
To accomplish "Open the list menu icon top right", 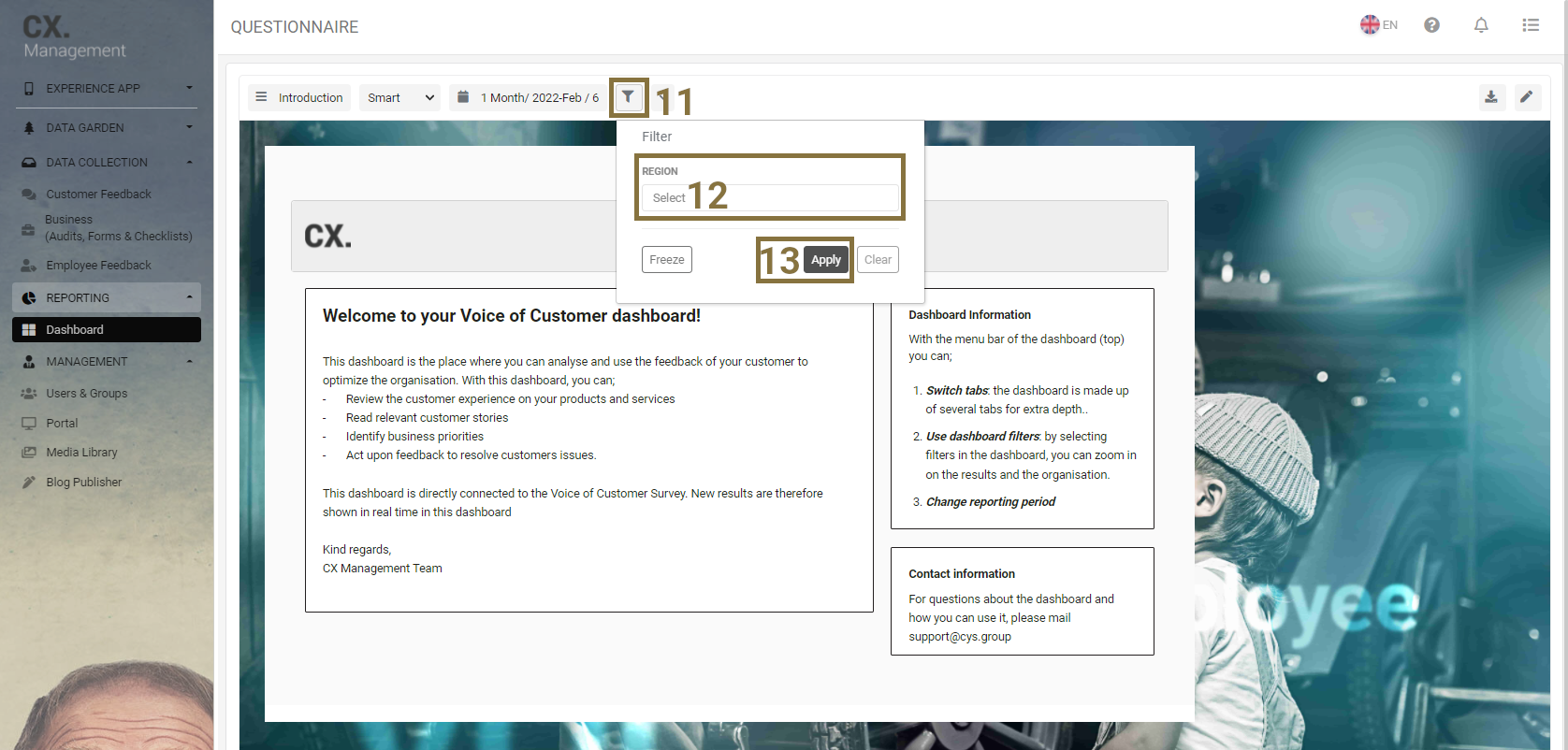I will [1531, 25].
